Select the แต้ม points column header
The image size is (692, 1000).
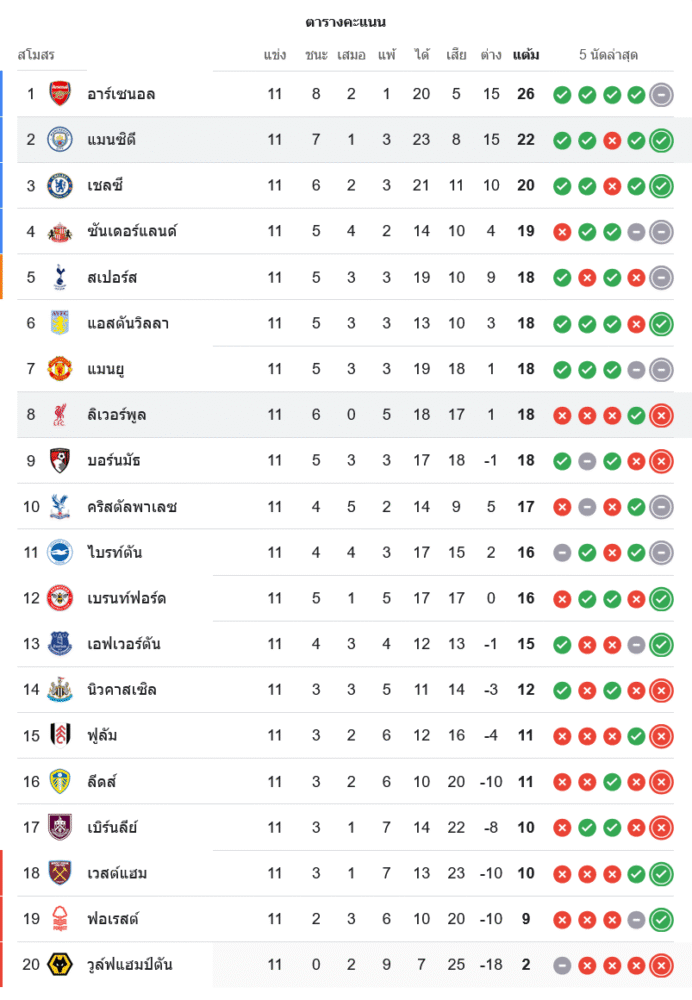(x=526, y=55)
